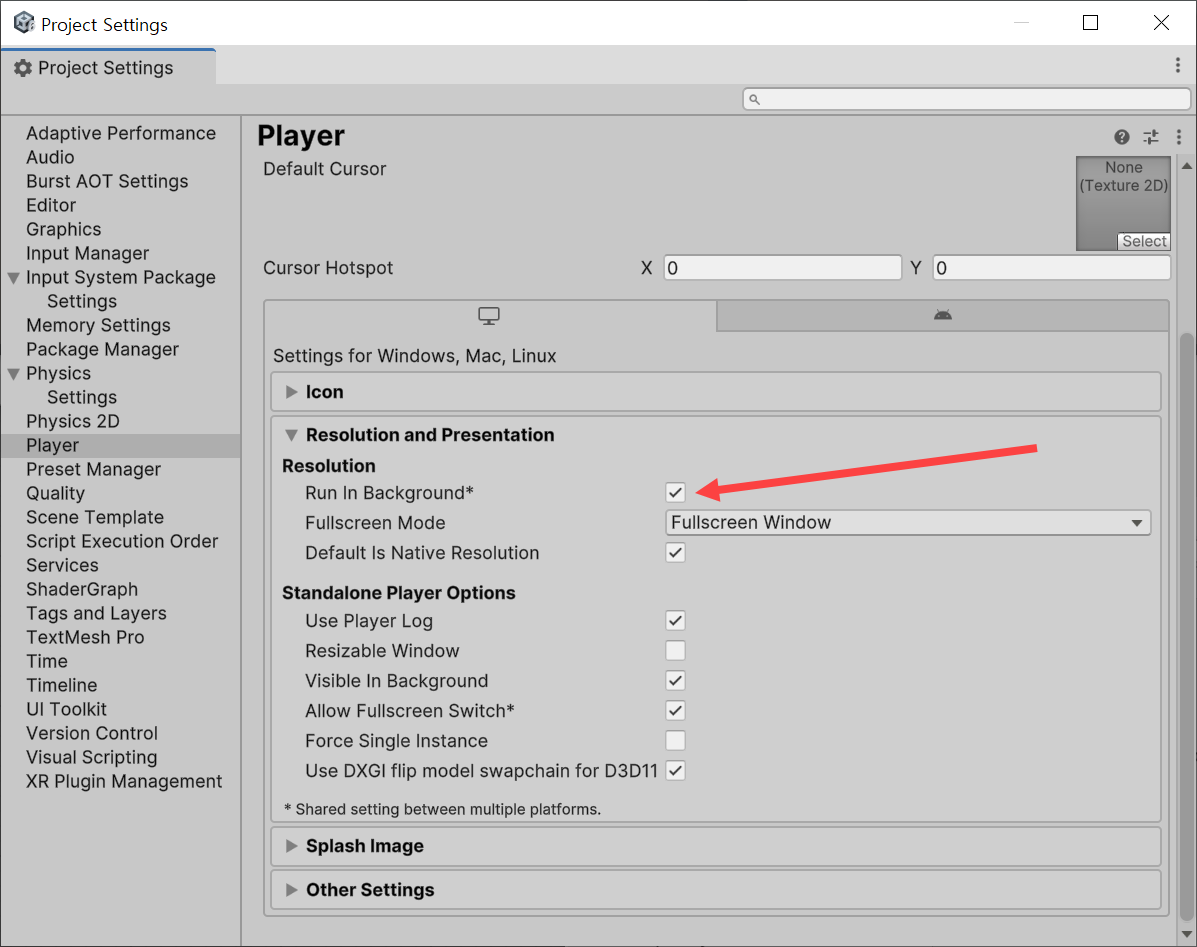Select Input Manager
Screen dimensions: 1197x947
[88, 253]
